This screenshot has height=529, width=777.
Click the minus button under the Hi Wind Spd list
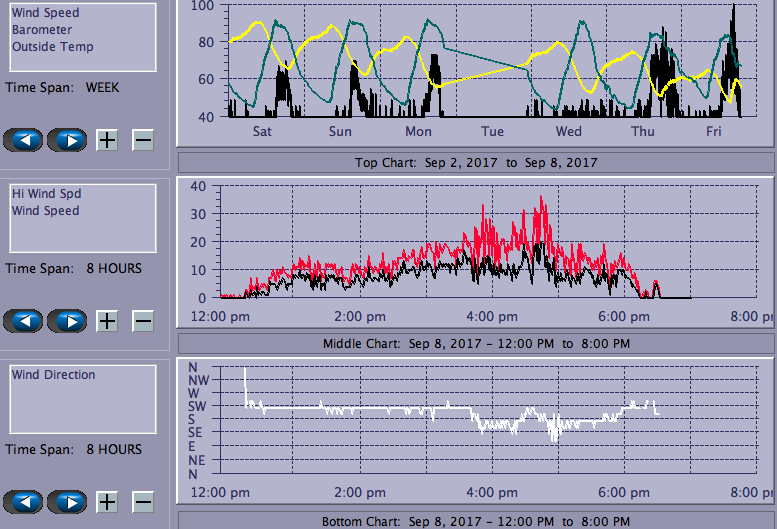pos(143,321)
